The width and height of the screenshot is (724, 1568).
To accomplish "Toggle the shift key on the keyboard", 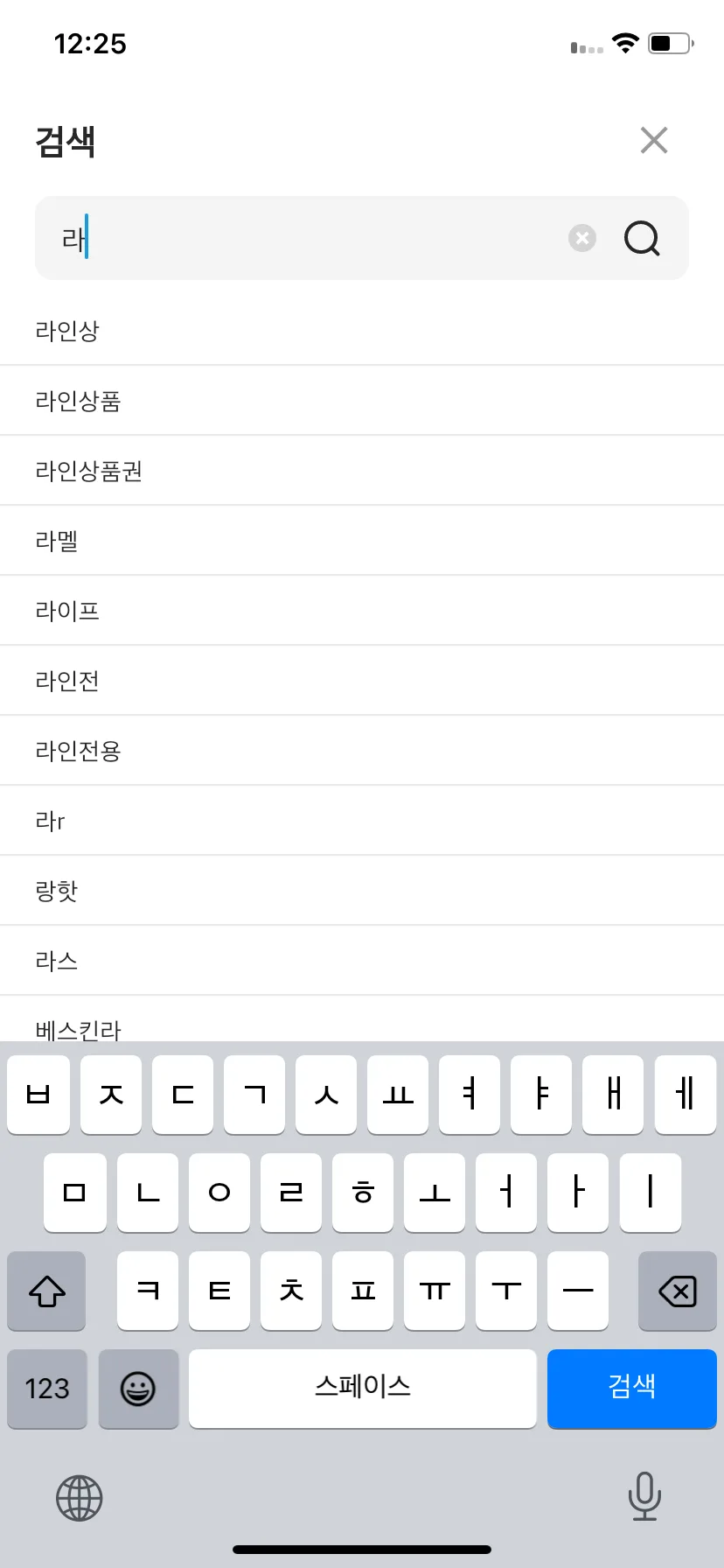I will (x=47, y=1291).
